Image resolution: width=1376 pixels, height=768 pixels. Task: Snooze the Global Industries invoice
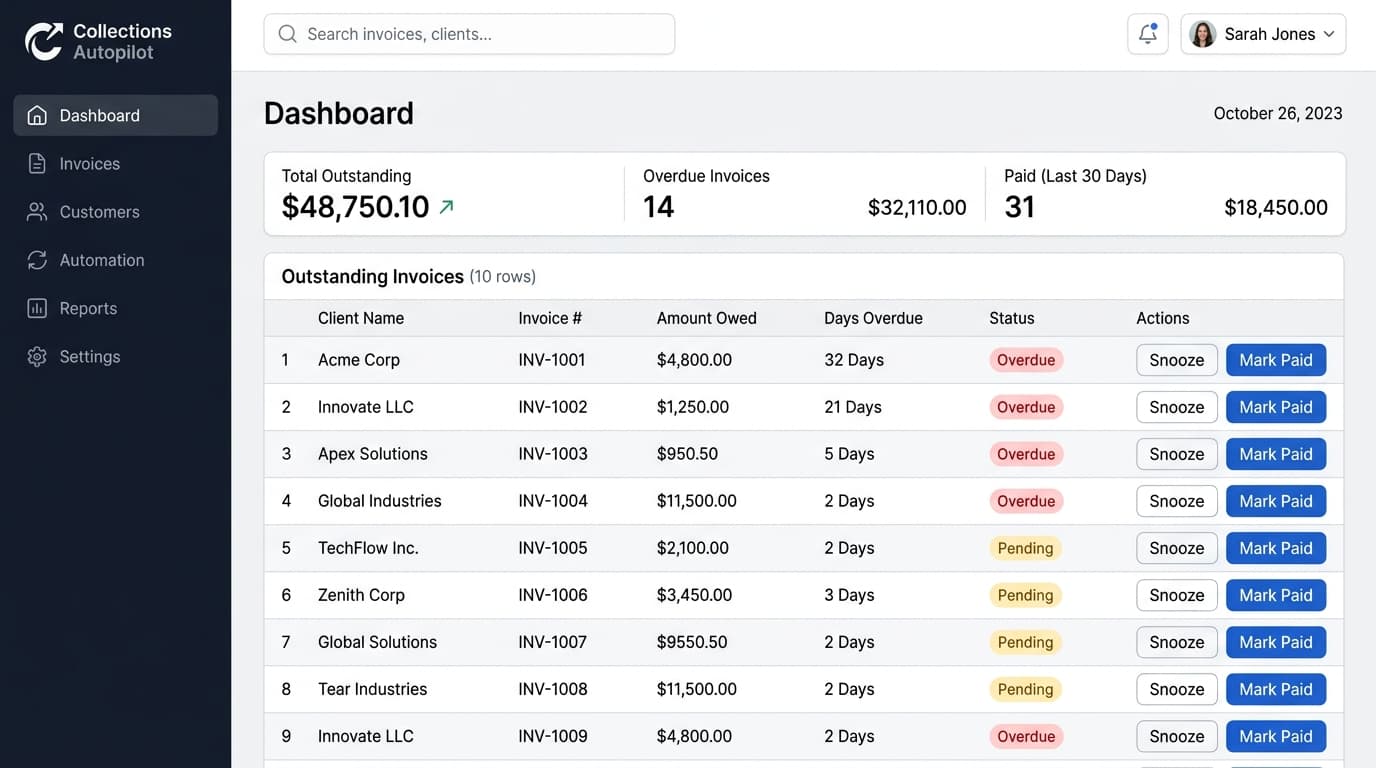tap(1177, 501)
